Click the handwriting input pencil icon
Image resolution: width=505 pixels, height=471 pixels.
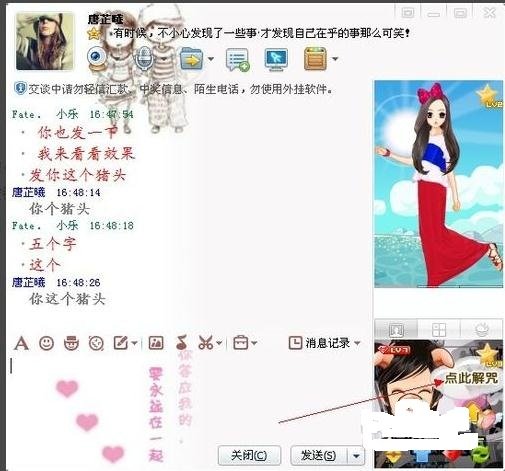(x=121, y=343)
